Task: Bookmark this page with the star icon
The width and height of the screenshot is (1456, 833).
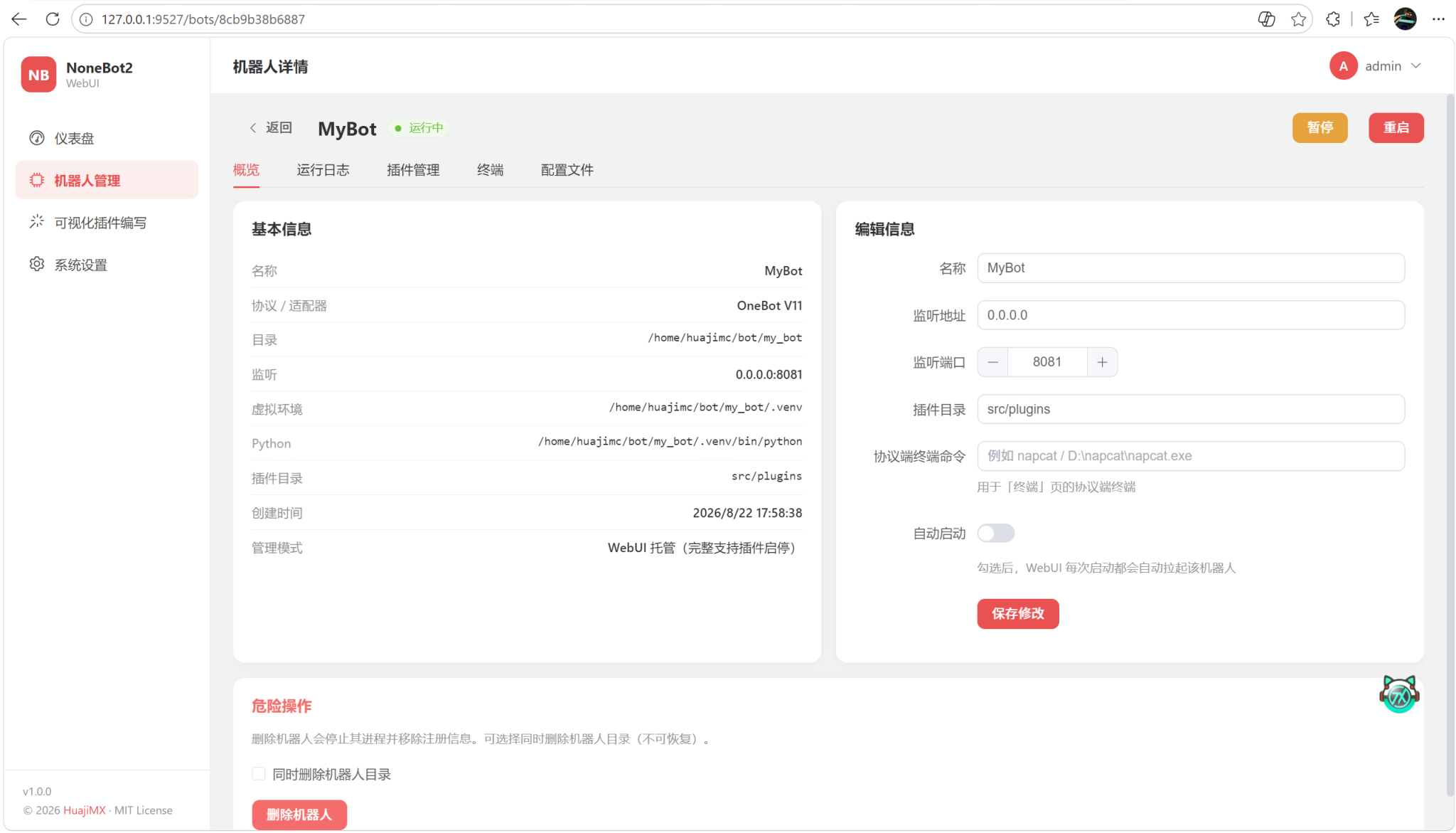Action: coord(1298,19)
